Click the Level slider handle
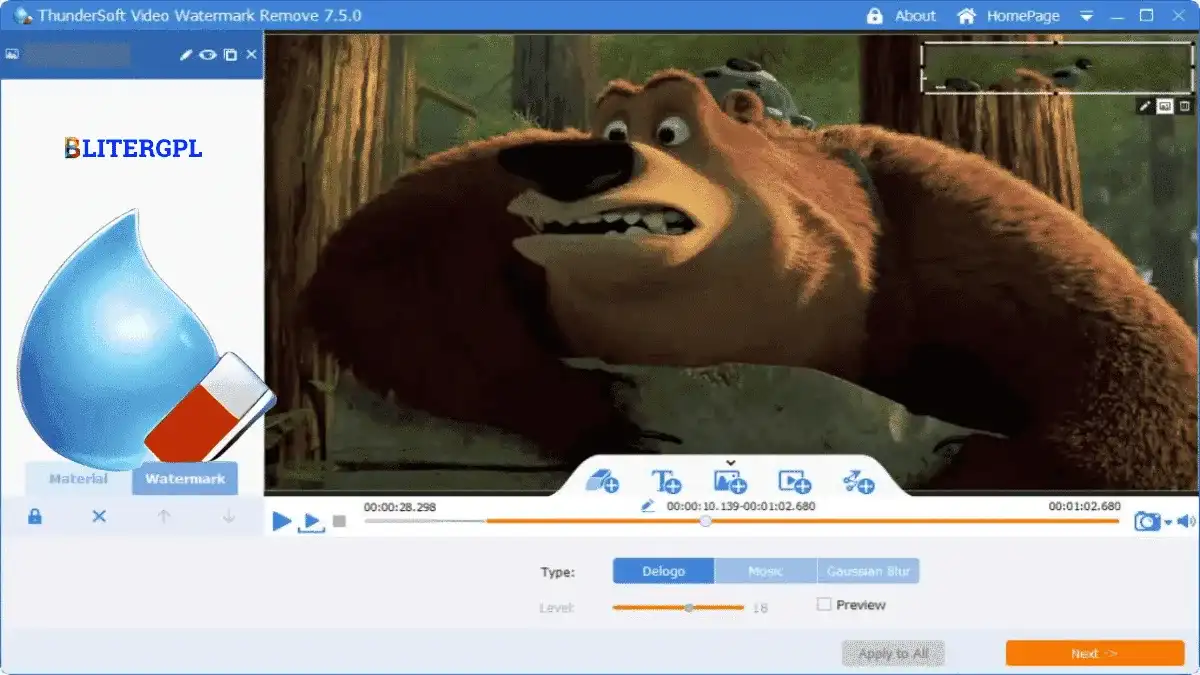Viewport: 1200px width, 675px height. 688,607
